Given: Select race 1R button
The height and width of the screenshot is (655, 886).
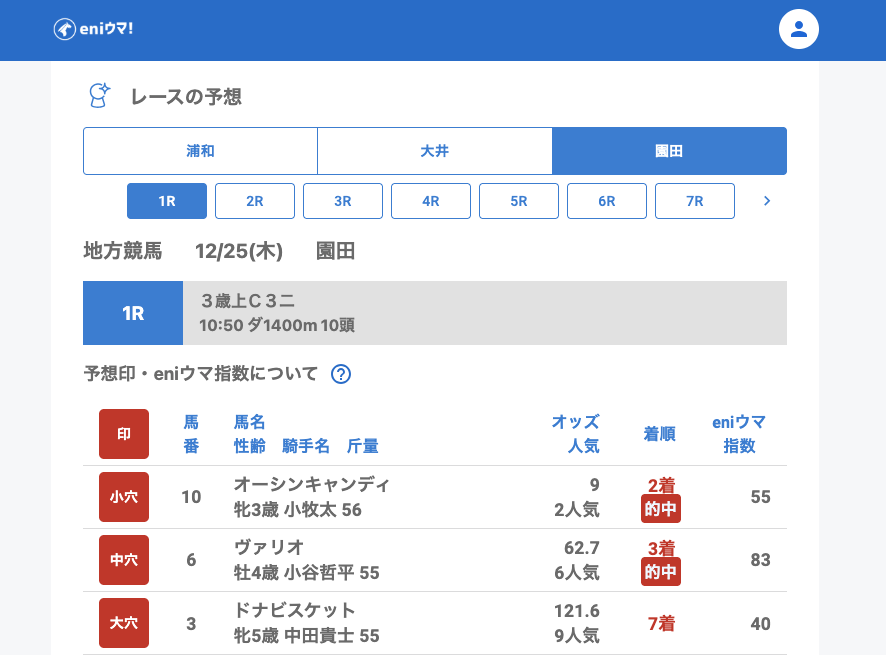Looking at the screenshot, I should (167, 201).
